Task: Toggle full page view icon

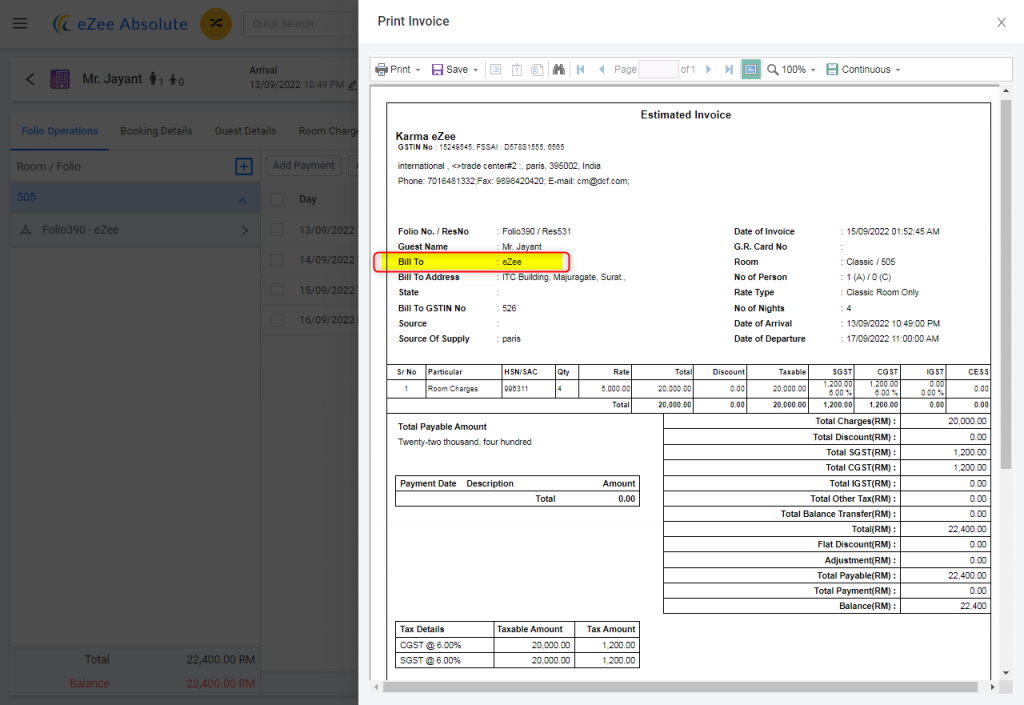Action: click(x=751, y=69)
